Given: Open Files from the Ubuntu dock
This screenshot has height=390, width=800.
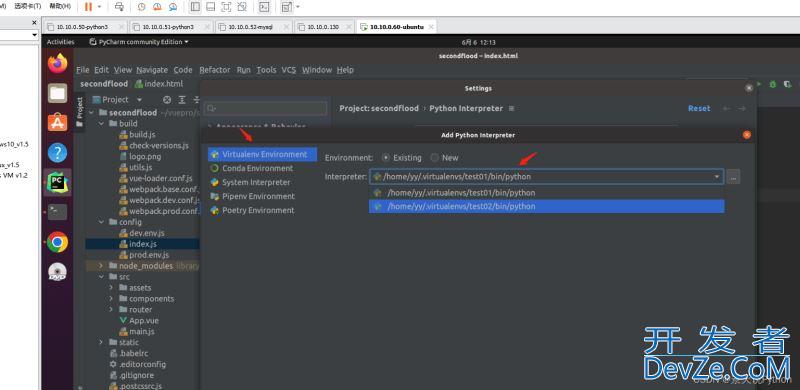Looking at the screenshot, I should [x=58, y=93].
